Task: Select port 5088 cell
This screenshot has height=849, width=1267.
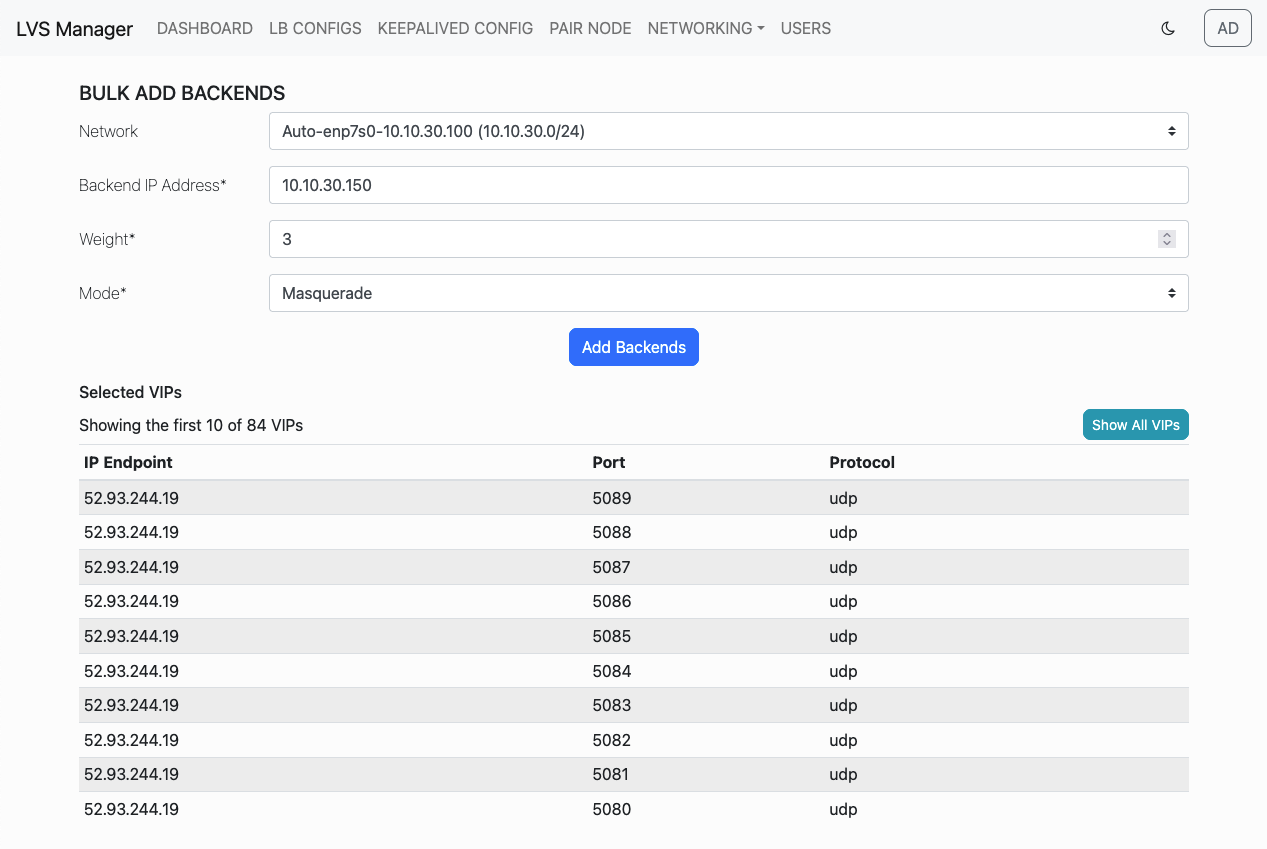Action: click(612, 532)
